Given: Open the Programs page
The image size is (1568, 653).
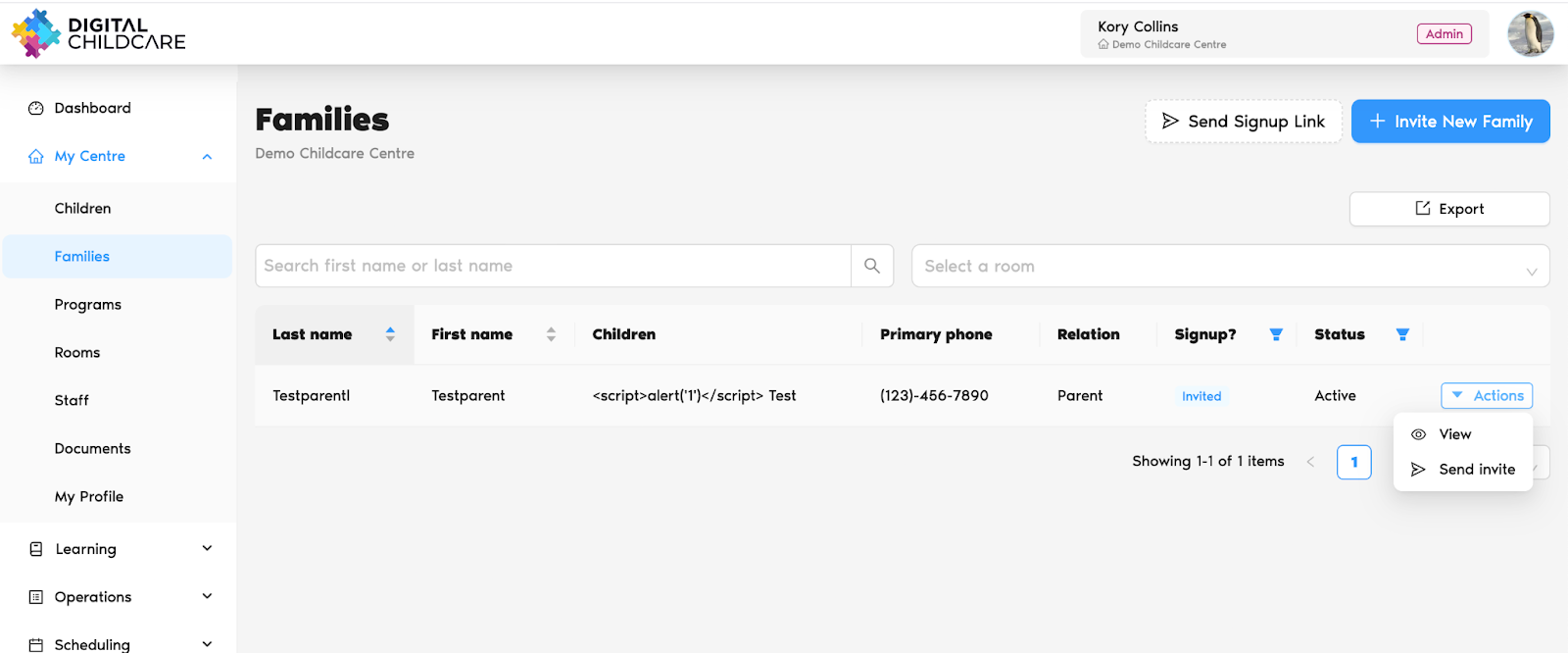Looking at the screenshot, I should pyautogui.click(x=88, y=304).
